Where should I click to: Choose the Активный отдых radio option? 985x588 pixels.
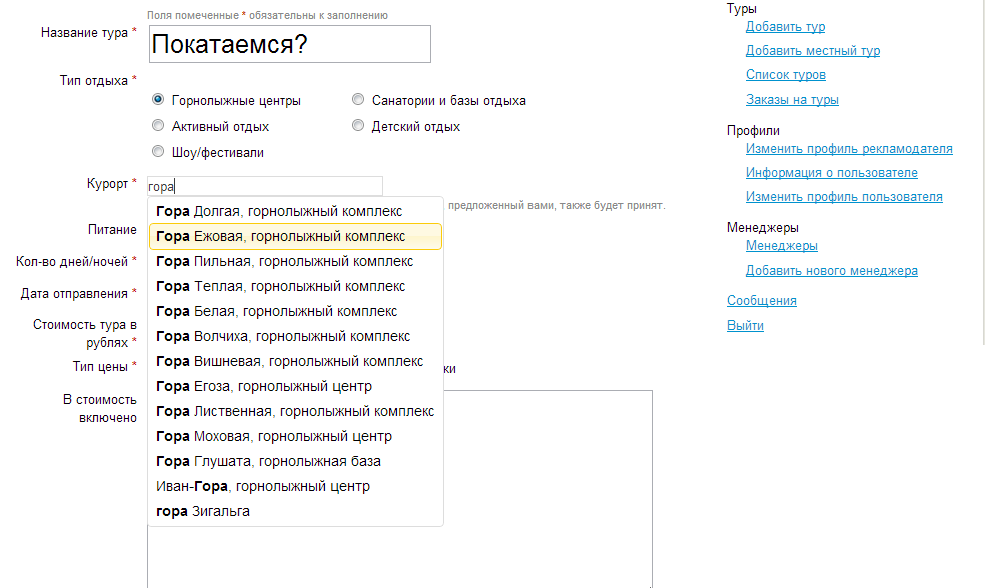158,126
